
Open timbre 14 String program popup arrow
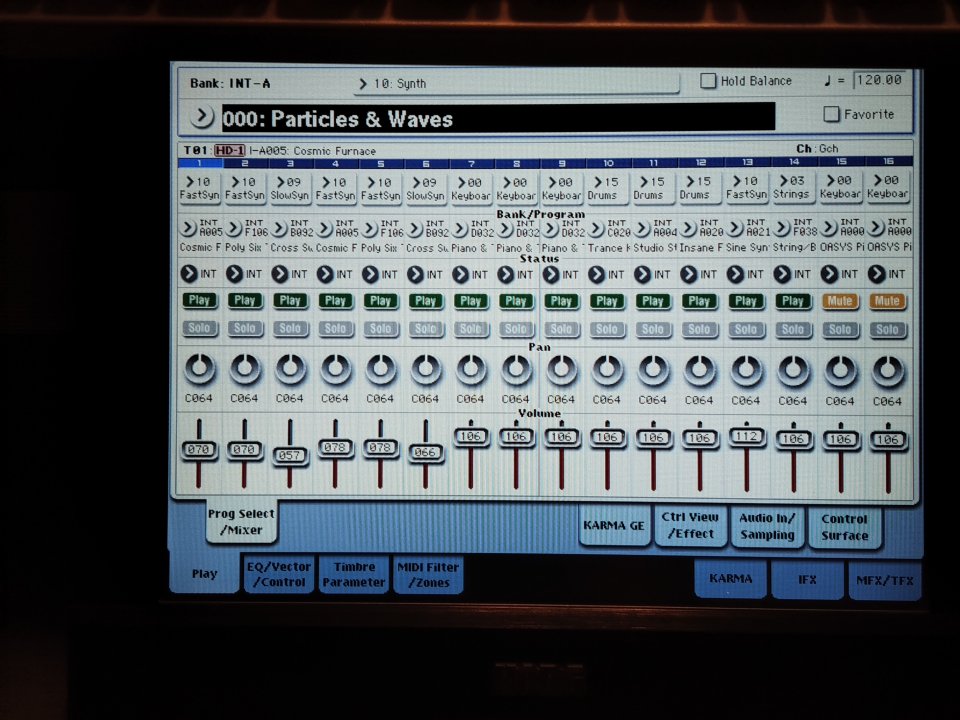point(781,229)
